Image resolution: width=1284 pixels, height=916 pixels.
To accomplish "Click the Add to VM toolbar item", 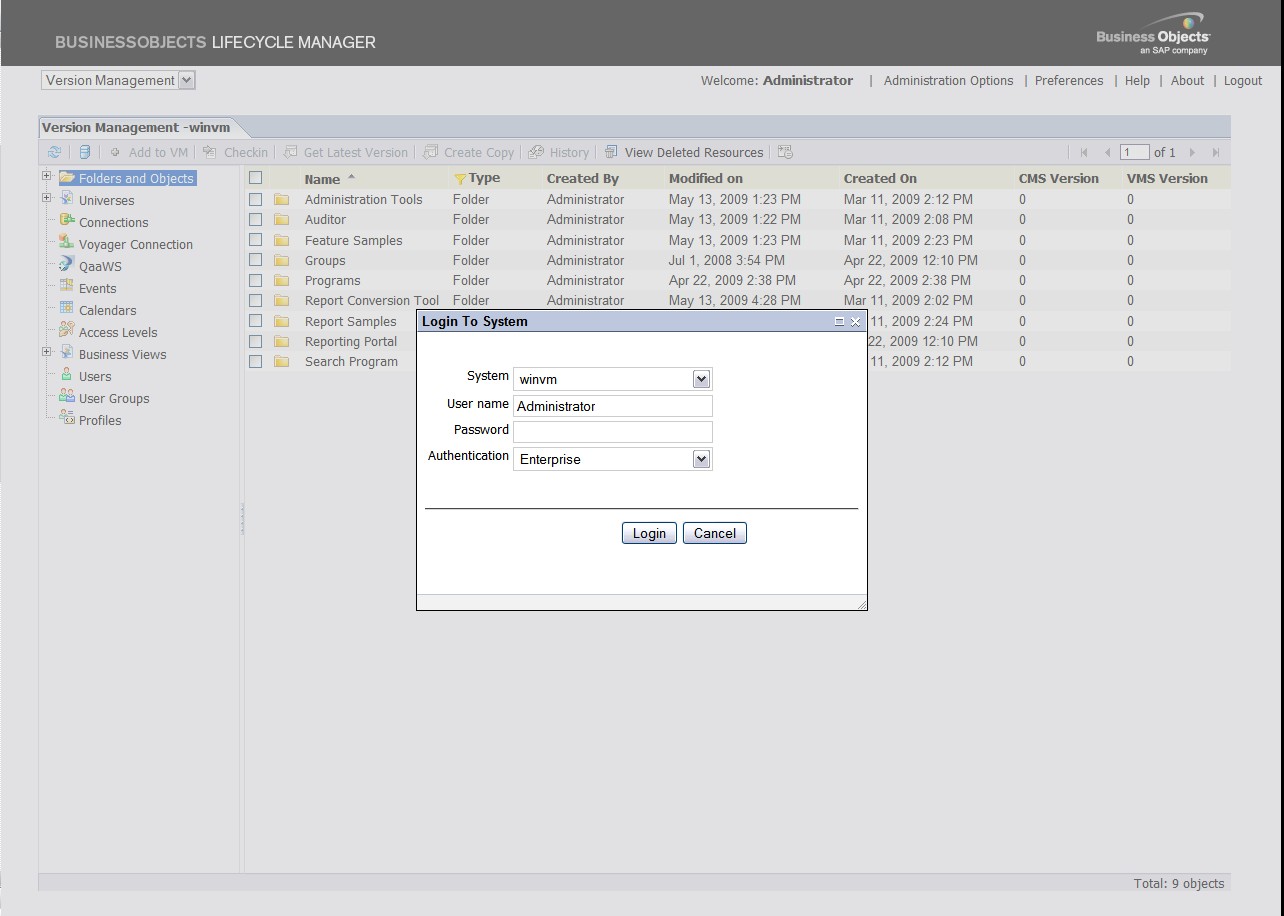I will coord(148,152).
